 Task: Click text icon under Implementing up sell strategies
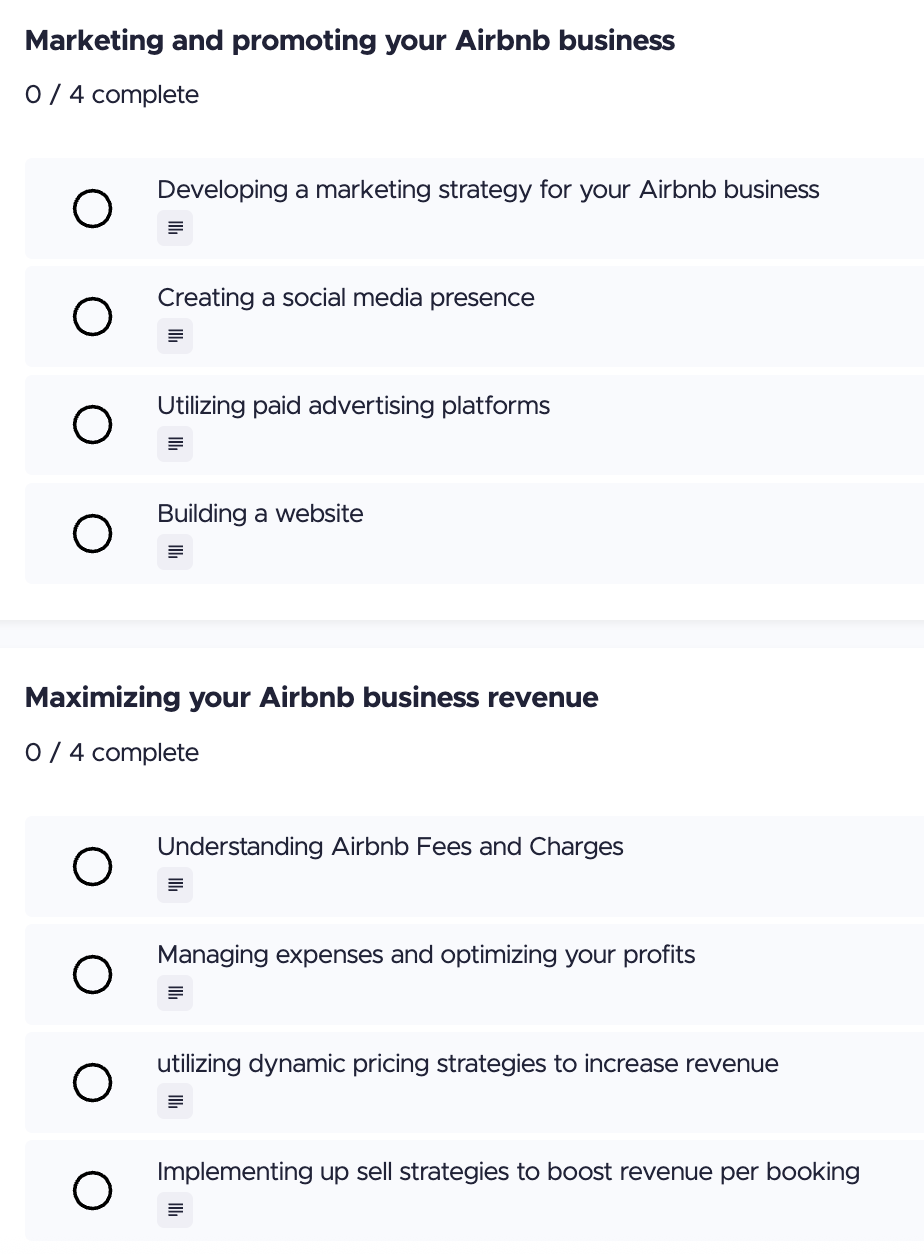coord(175,1210)
